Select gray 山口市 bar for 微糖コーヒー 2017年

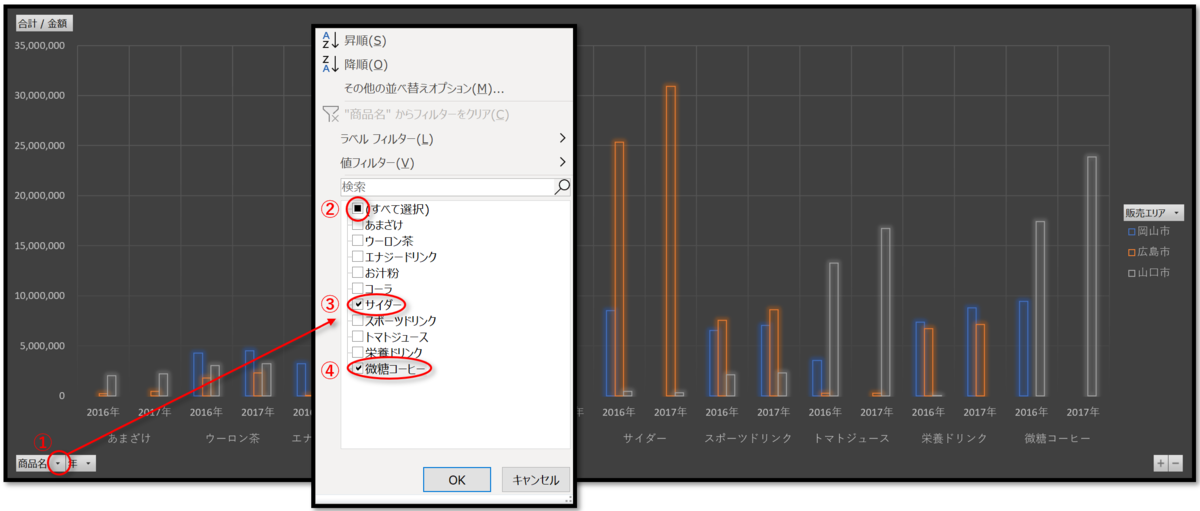1092,276
